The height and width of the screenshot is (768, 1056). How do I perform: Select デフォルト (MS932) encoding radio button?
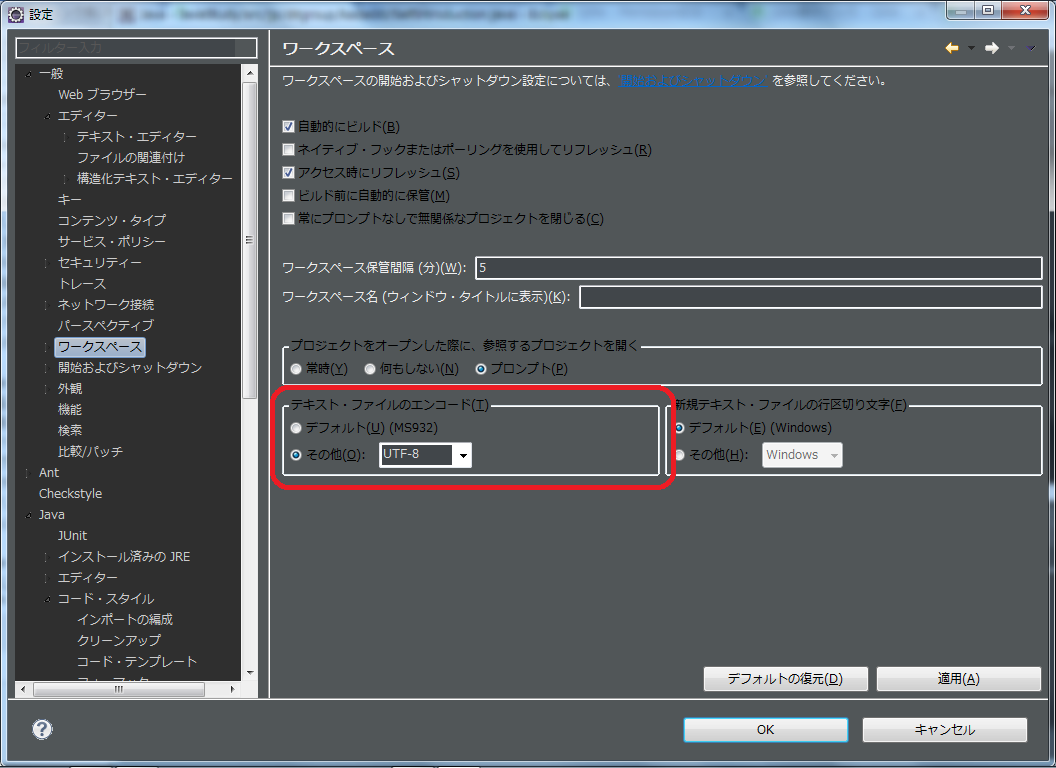click(296, 428)
